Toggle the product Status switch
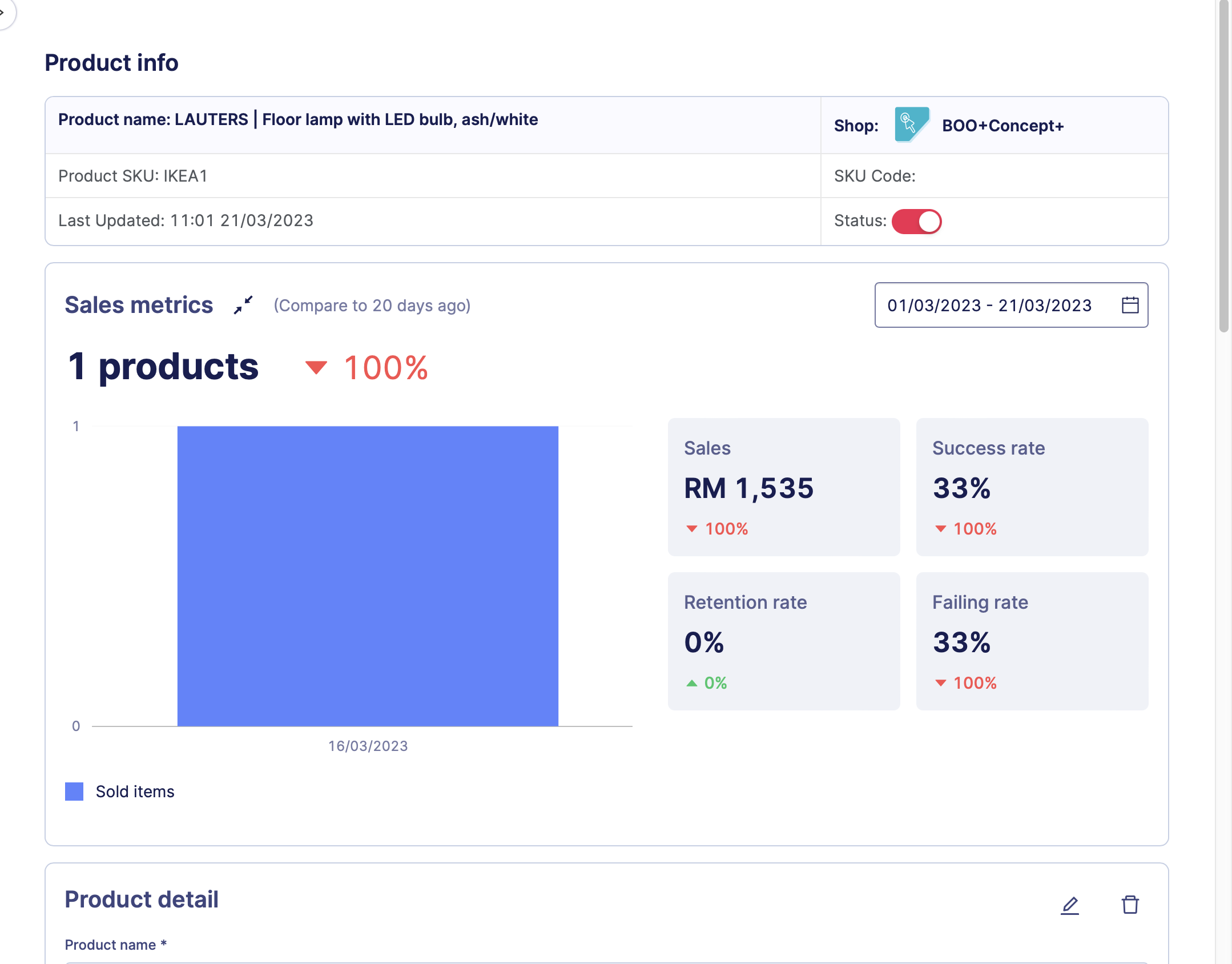This screenshot has height=964, width=1232. pyautogui.click(x=916, y=222)
